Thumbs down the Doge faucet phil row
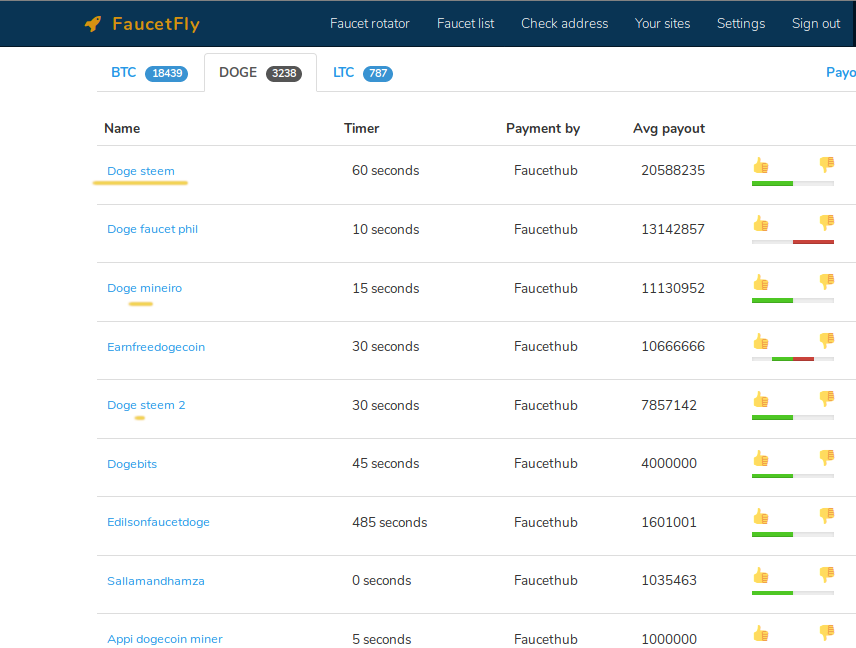 827,222
